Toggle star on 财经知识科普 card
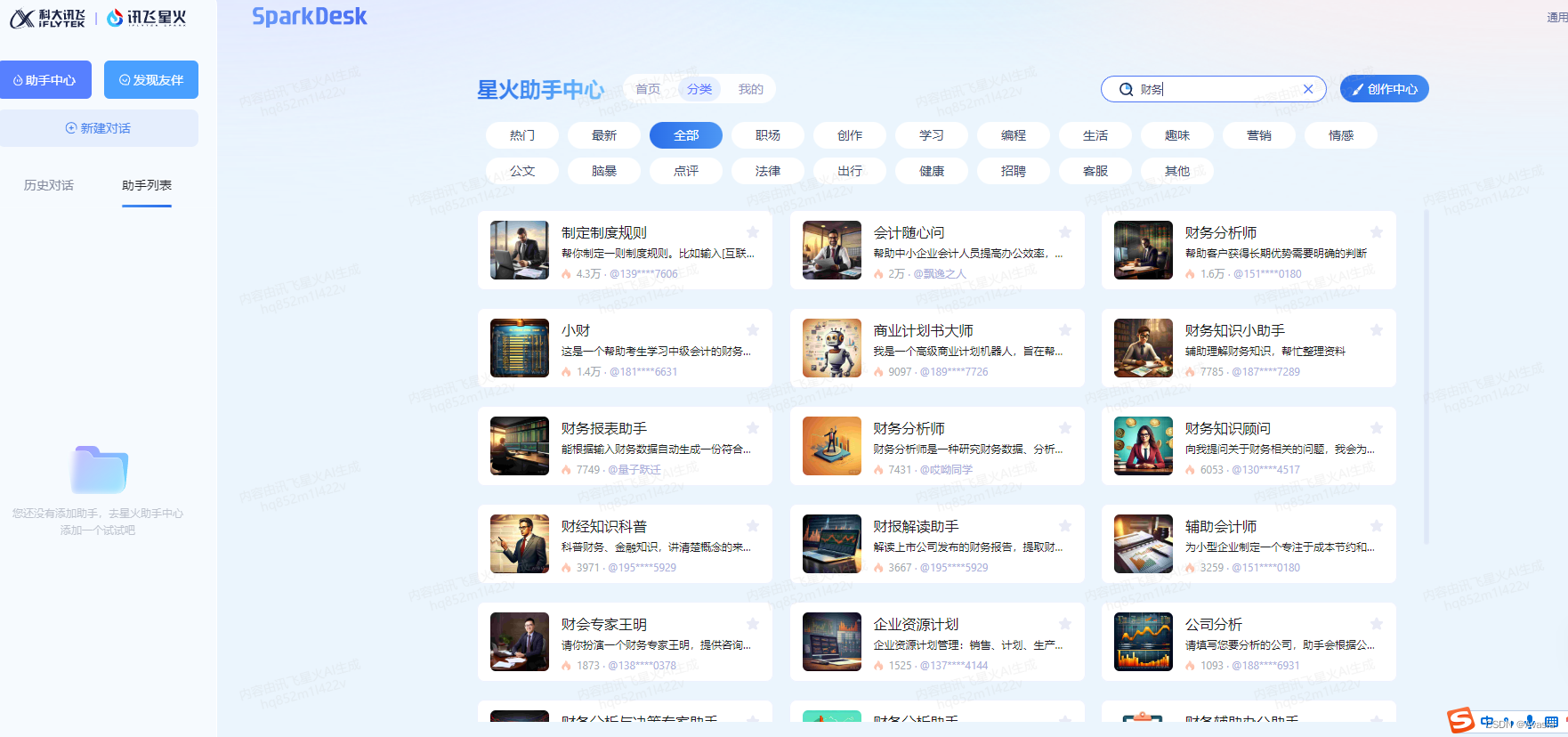Image resolution: width=1568 pixels, height=737 pixels. (753, 526)
